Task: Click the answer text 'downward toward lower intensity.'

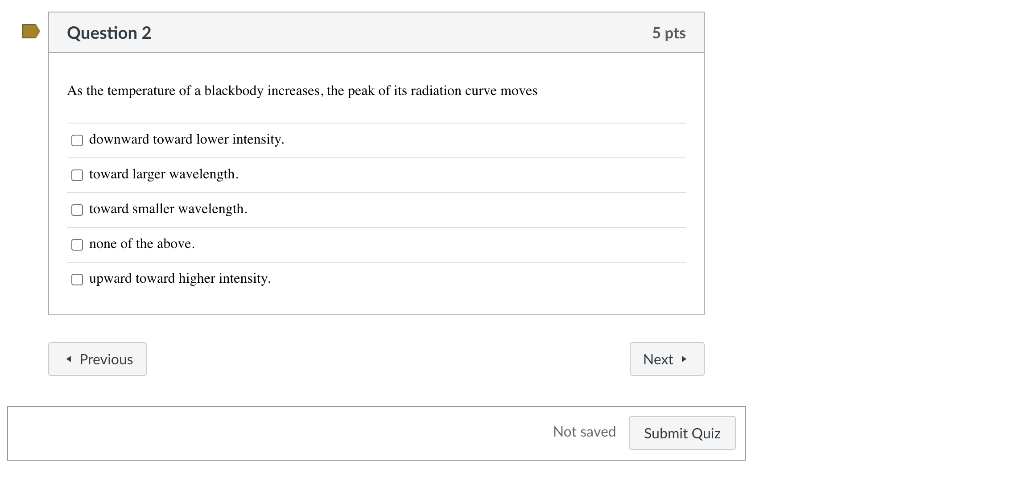Action: tap(187, 140)
